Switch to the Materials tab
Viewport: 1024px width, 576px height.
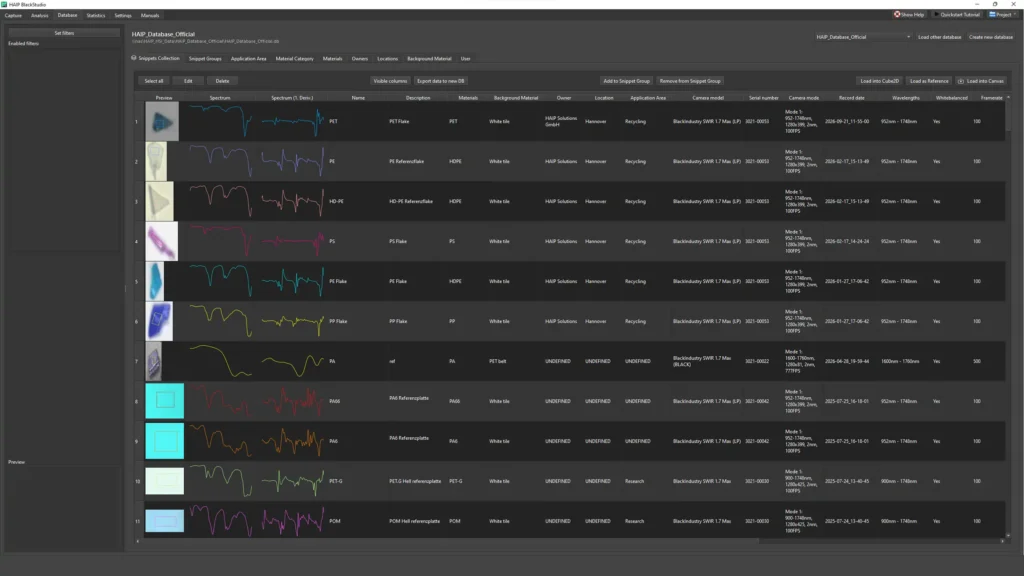(x=332, y=59)
